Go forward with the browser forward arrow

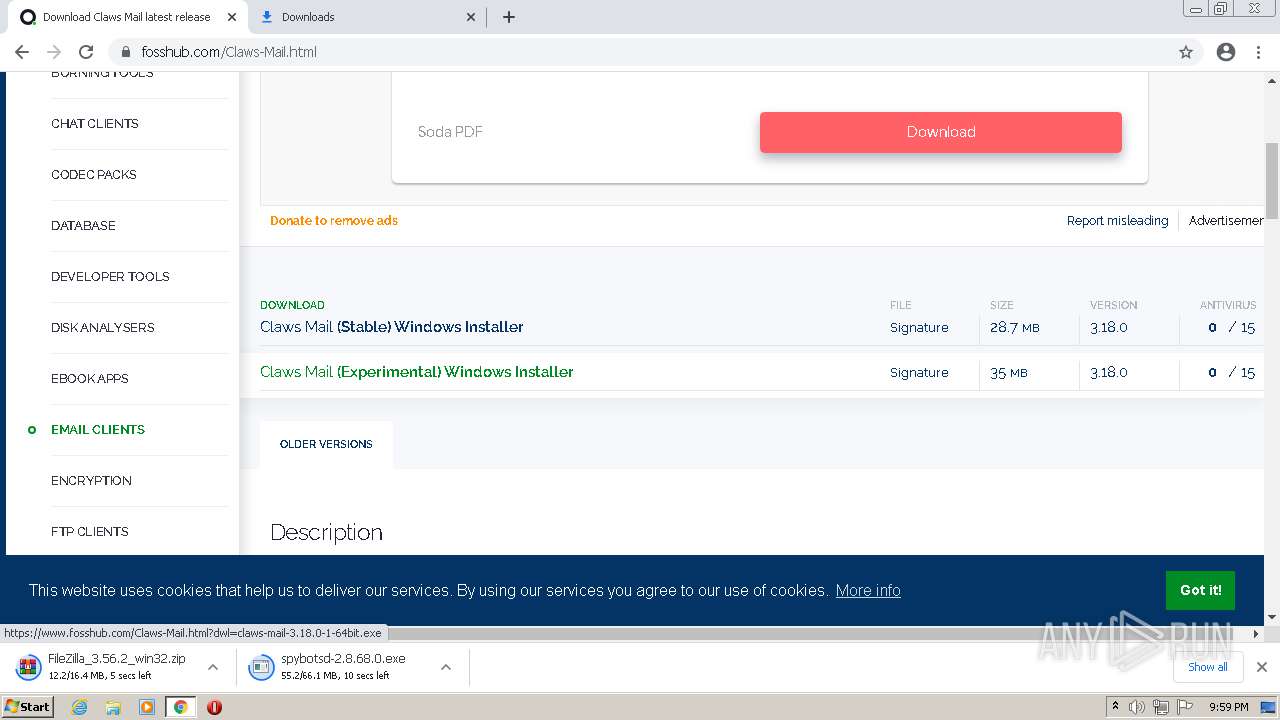click(54, 52)
